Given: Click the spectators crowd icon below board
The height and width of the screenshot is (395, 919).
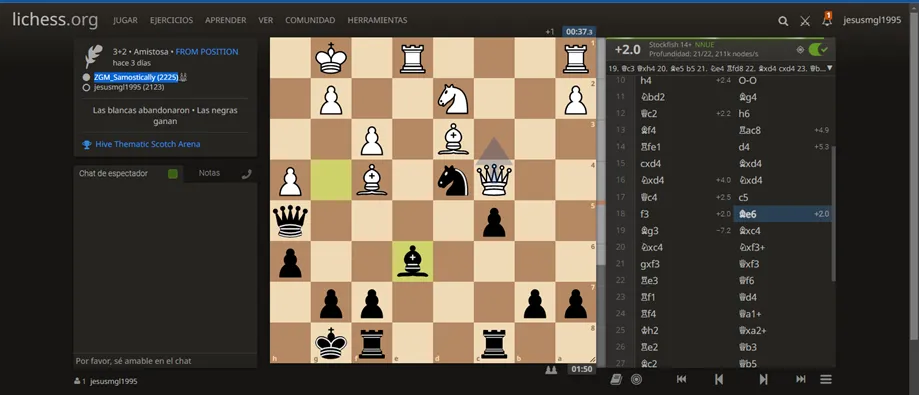Looking at the screenshot, I should (551, 370).
